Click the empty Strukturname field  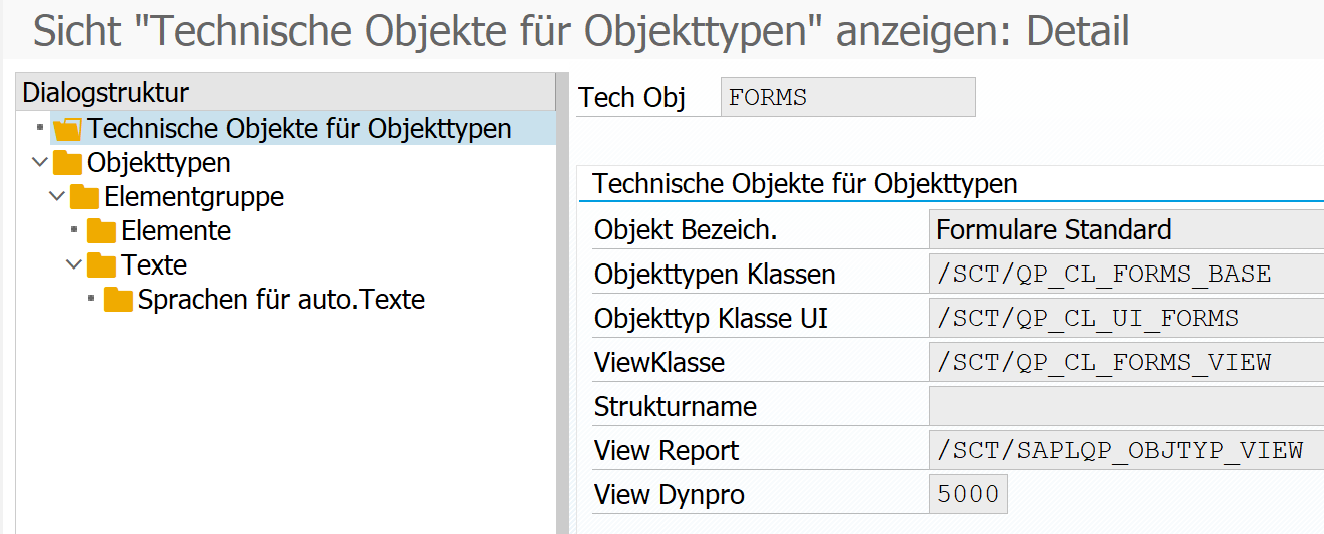(x=1126, y=406)
